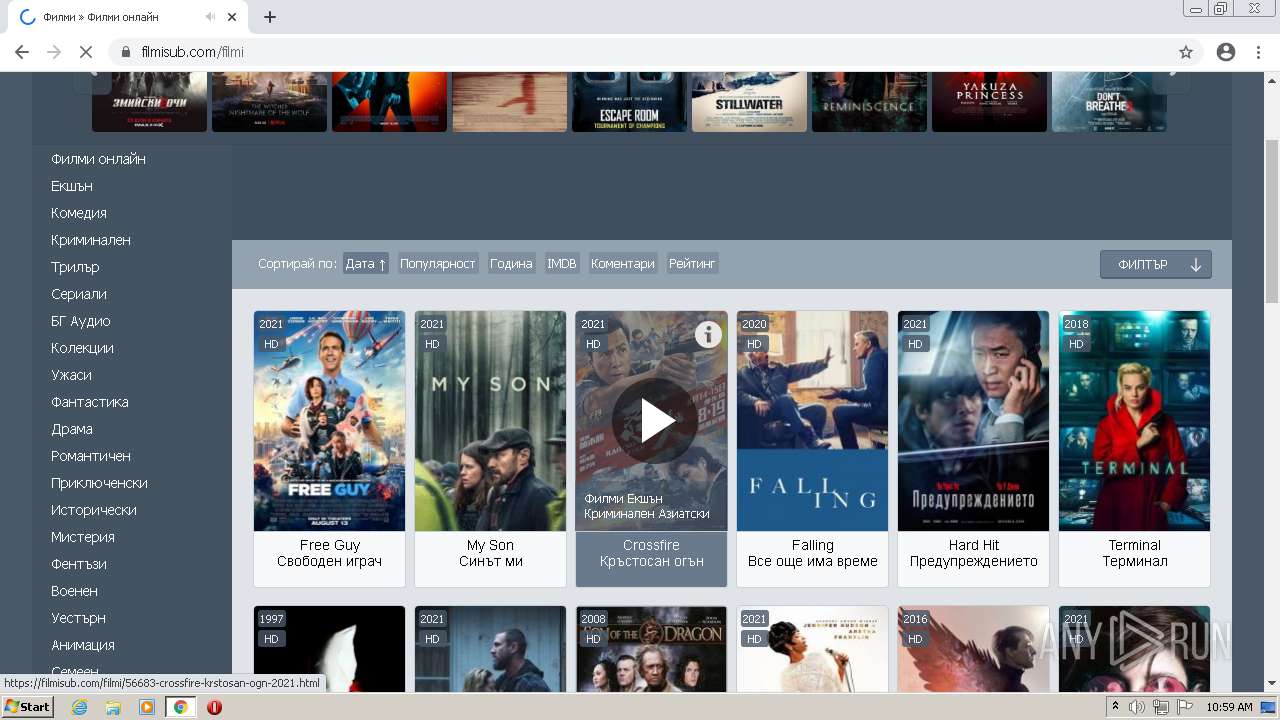
Task: Click the info icon on Crossfire poster
Action: (708, 334)
